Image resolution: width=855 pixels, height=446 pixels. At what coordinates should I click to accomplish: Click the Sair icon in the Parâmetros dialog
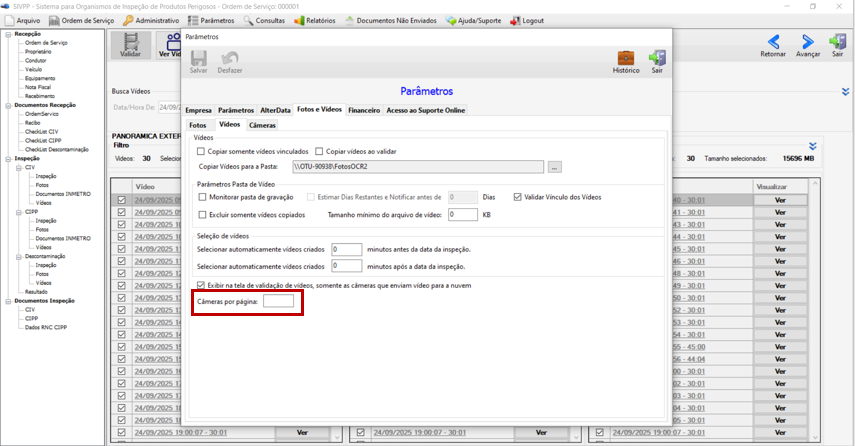[x=657, y=58]
